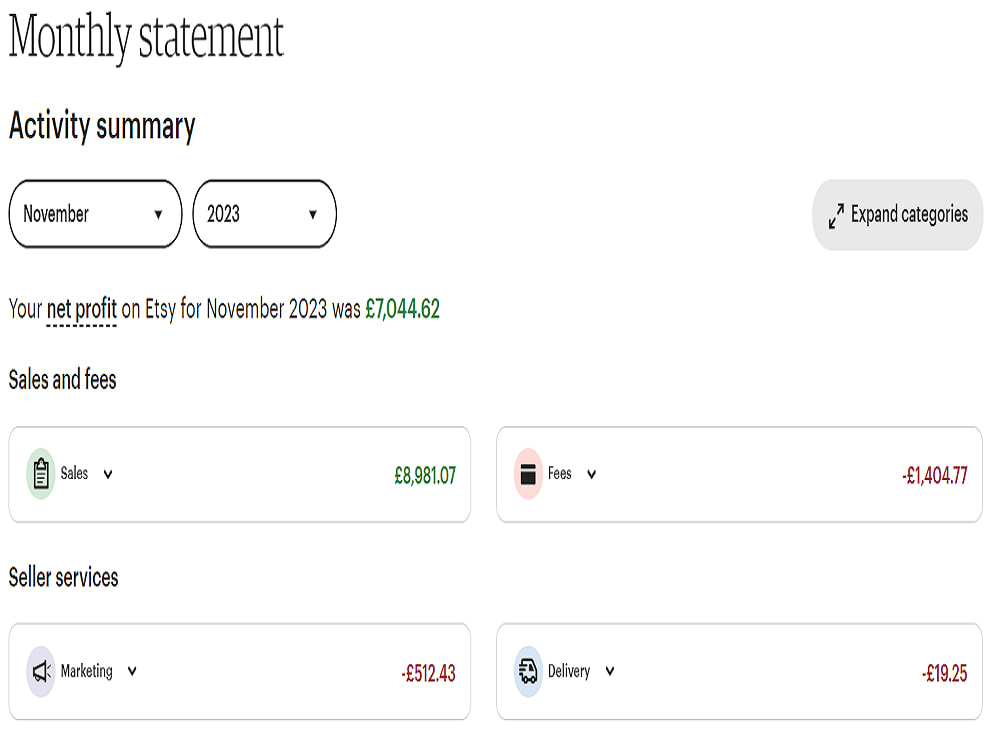This screenshot has width=1000, height=750.
Task: Expand the Marketing category chevron
Action: [132, 672]
